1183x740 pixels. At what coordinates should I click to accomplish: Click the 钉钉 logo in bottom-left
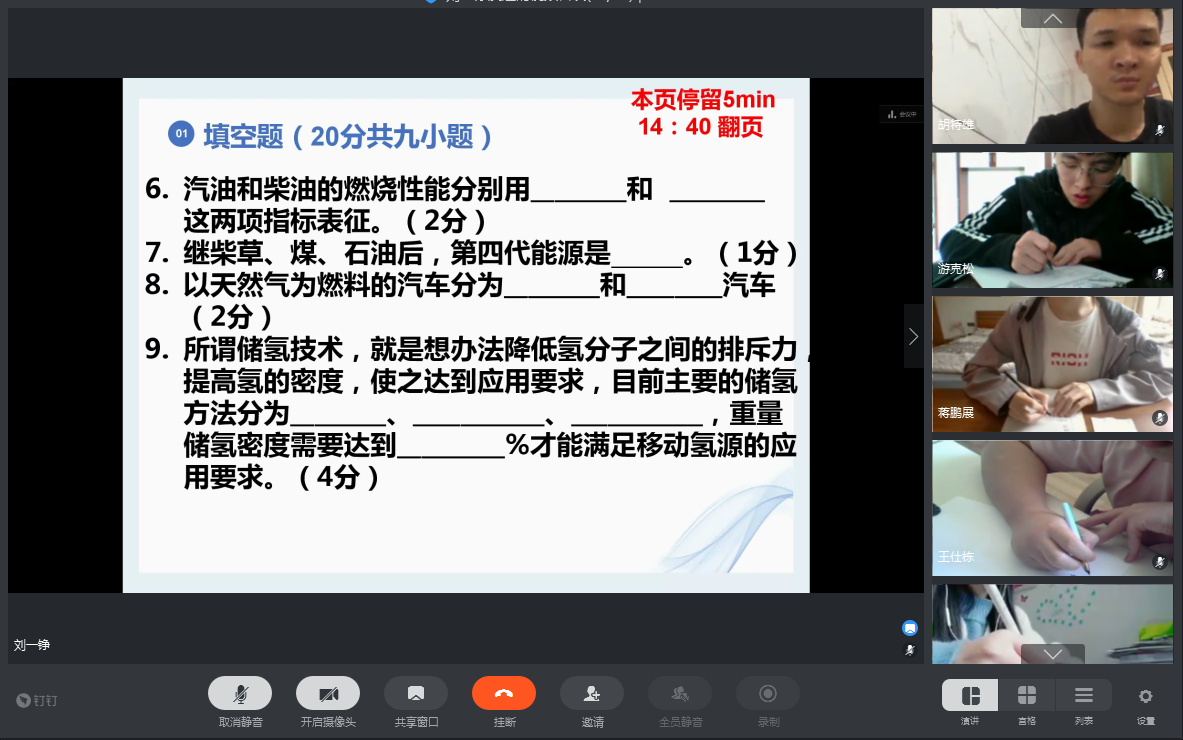pos(39,701)
